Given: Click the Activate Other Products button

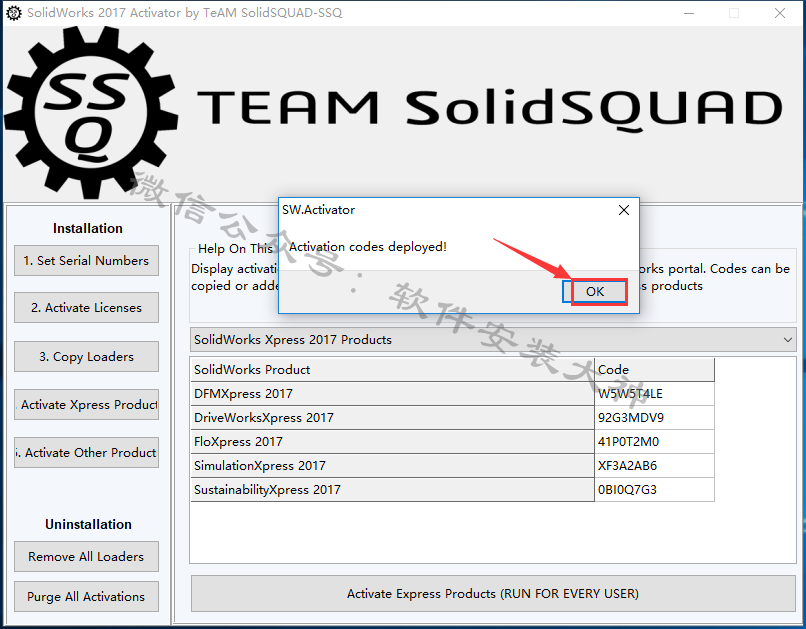Looking at the screenshot, I should (86, 453).
